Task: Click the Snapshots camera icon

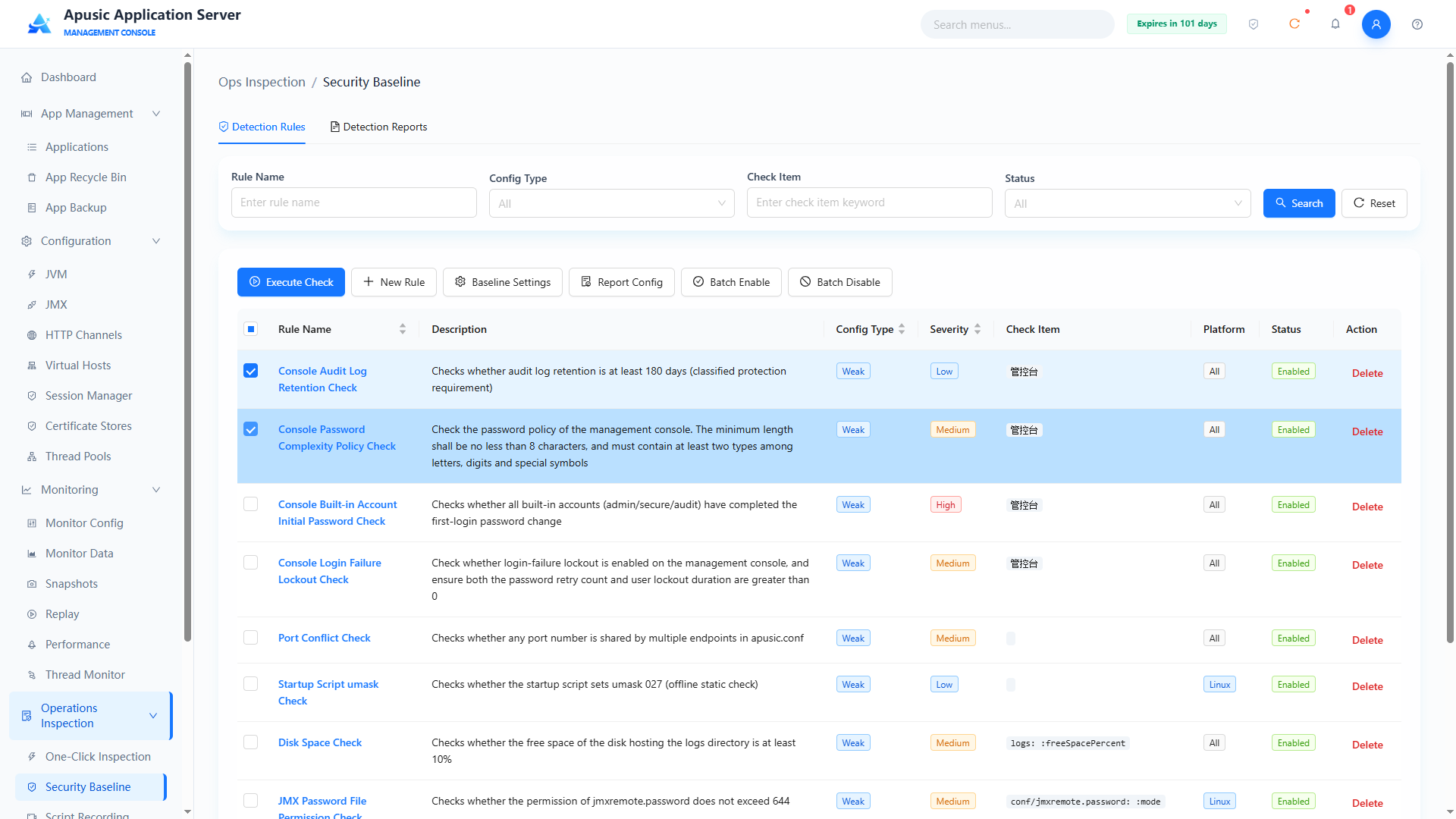Action: click(x=32, y=584)
